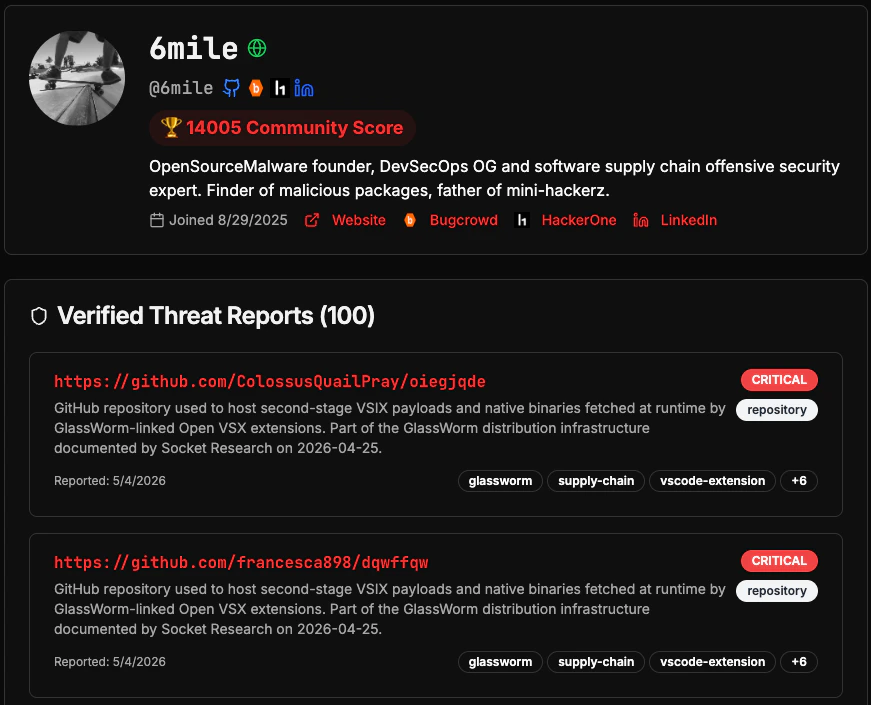Image resolution: width=871 pixels, height=705 pixels.
Task: Open the GitHub icon next to @6mile
Action: coord(232,88)
